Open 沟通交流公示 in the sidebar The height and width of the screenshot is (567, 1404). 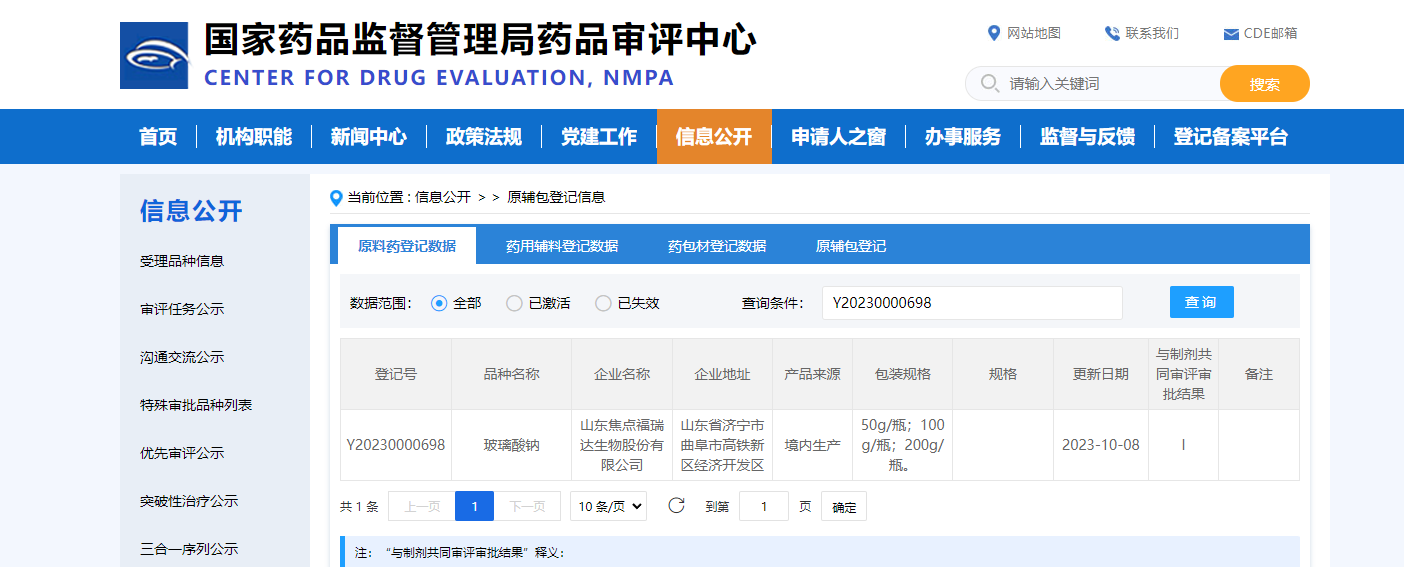pyautogui.click(x=182, y=357)
